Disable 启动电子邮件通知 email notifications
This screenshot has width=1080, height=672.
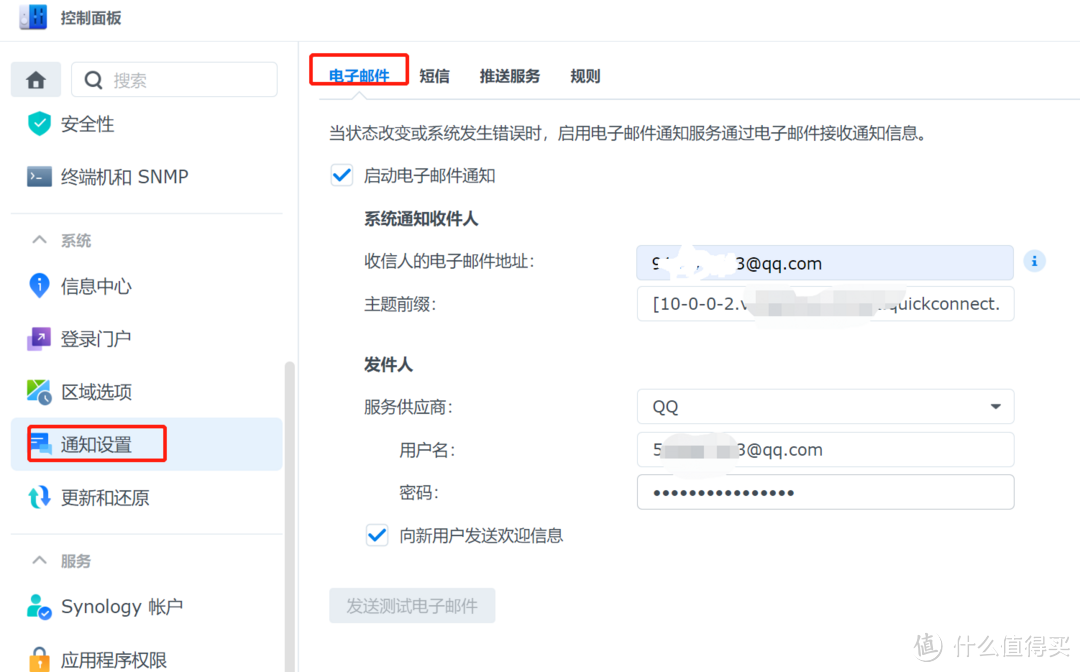tap(341, 174)
